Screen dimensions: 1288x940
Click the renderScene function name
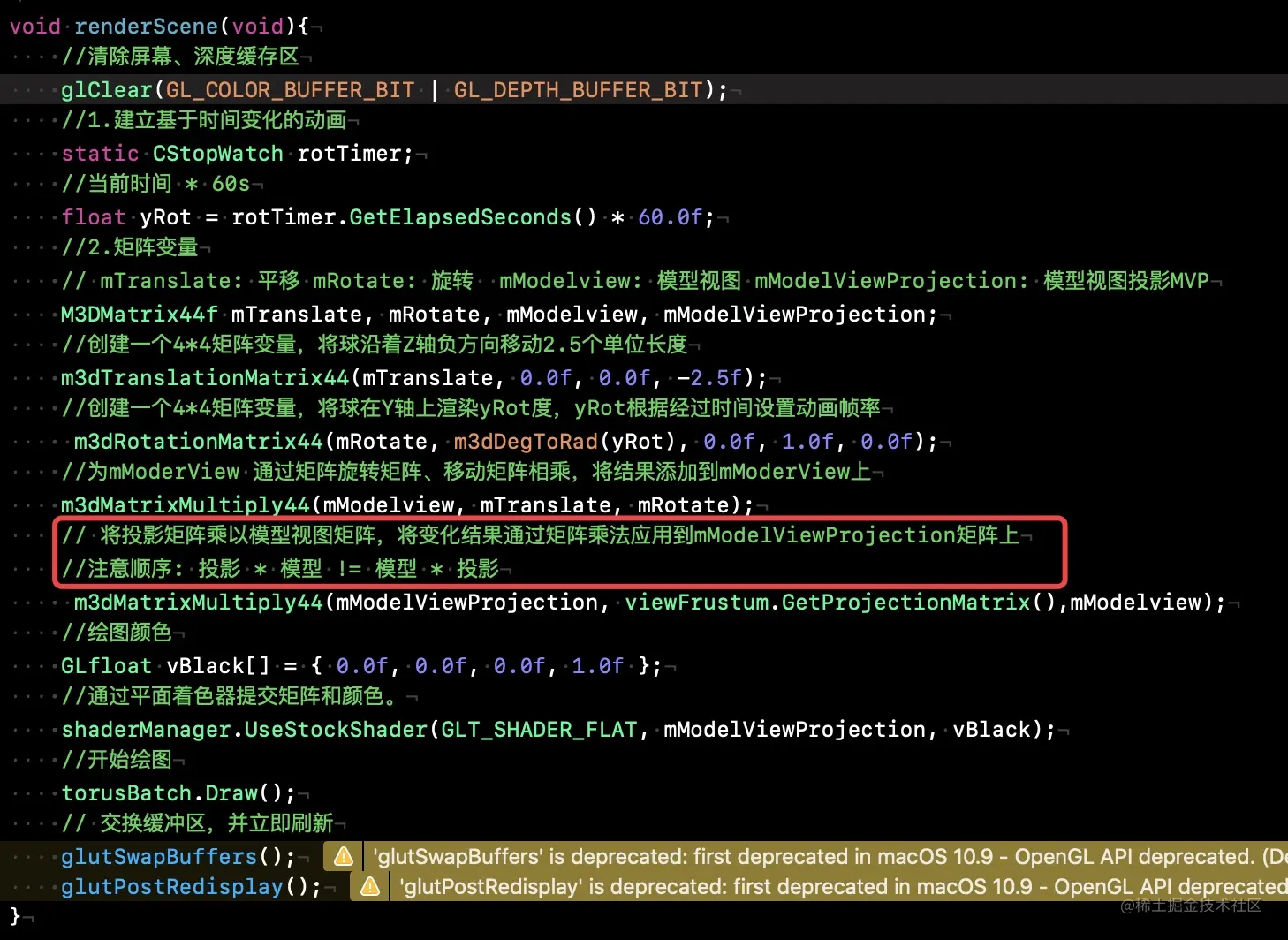click(x=146, y=26)
